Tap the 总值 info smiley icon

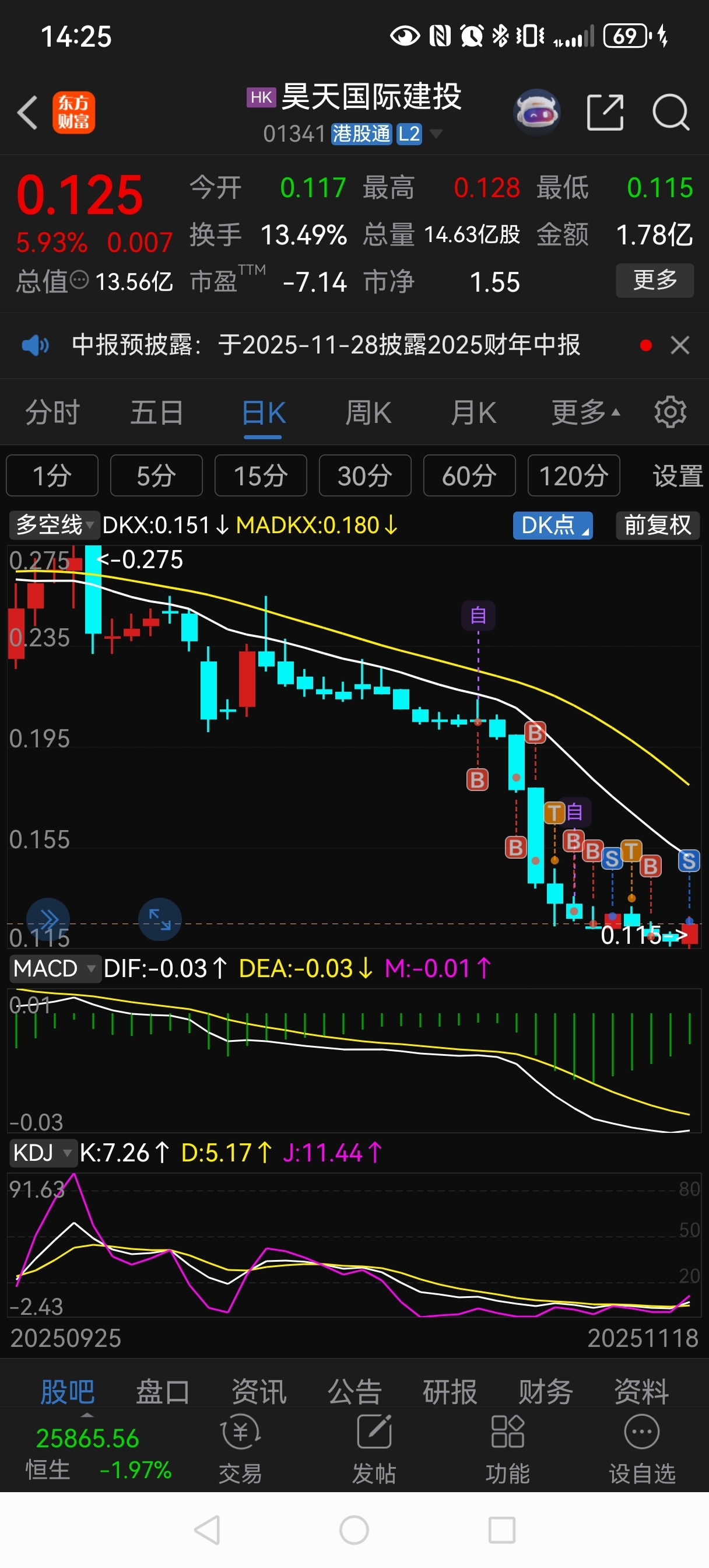coord(79,281)
